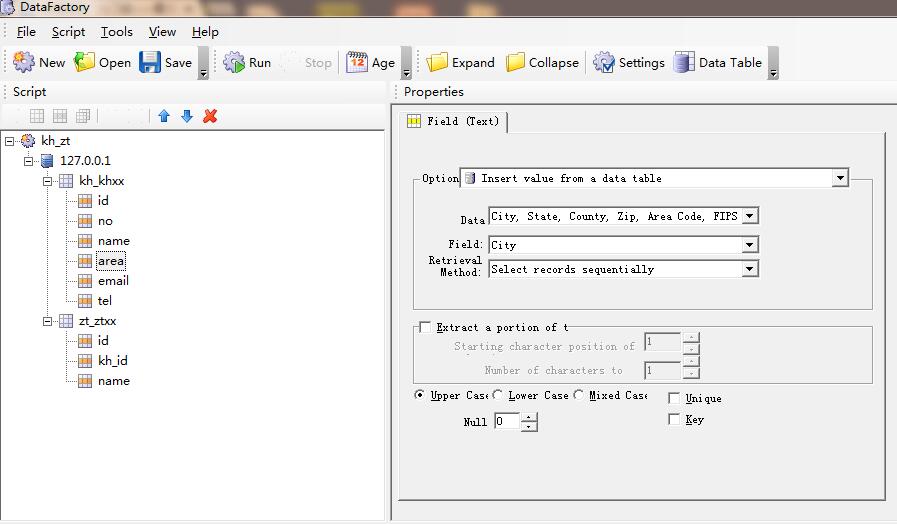Select the 127.0.0.1 database node
This screenshot has width=897, height=524.
85,161
